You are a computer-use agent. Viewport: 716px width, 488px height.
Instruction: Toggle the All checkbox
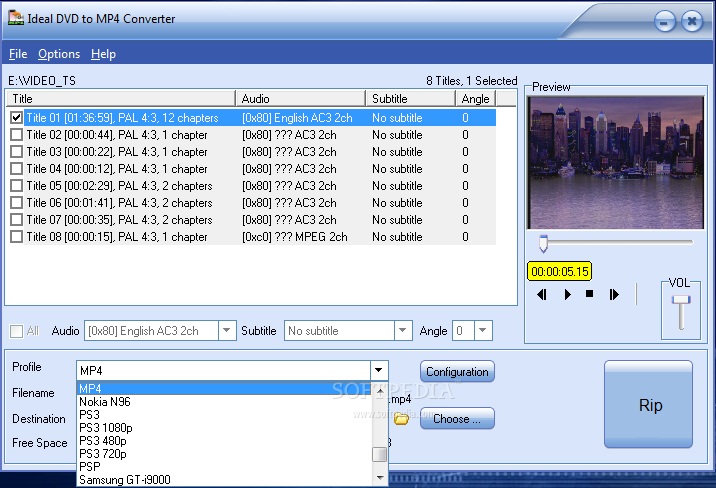[x=16, y=331]
